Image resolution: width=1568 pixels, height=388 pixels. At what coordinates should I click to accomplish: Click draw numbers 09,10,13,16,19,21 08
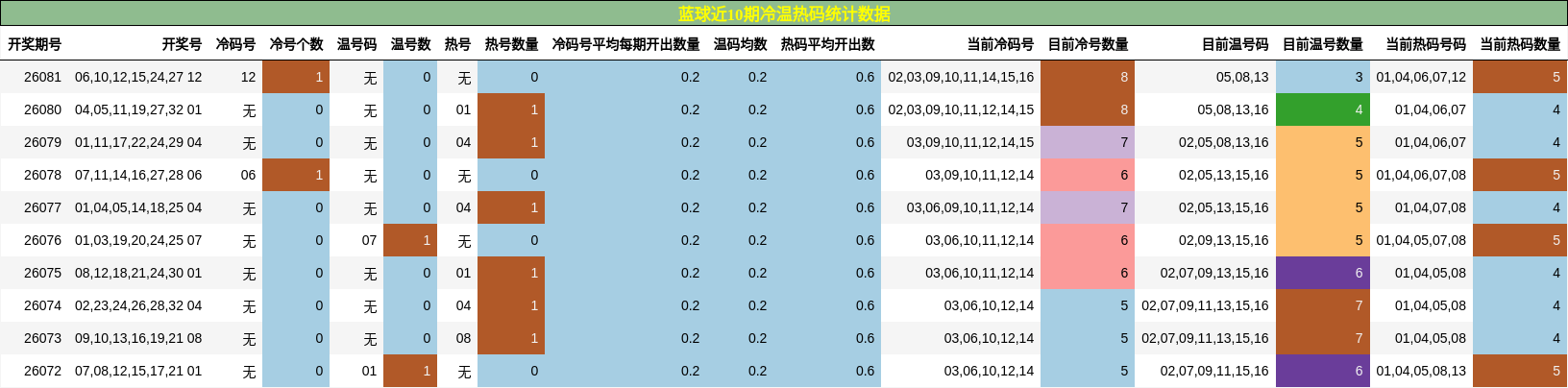pos(138,338)
